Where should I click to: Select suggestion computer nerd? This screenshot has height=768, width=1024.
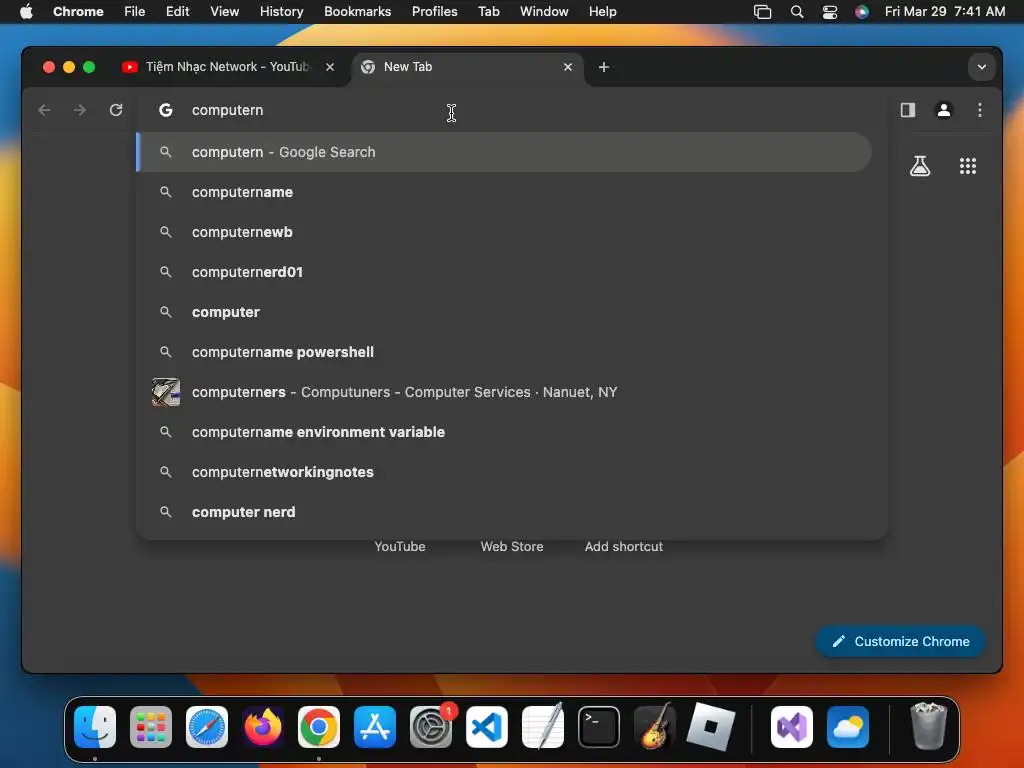click(x=504, y=512)
